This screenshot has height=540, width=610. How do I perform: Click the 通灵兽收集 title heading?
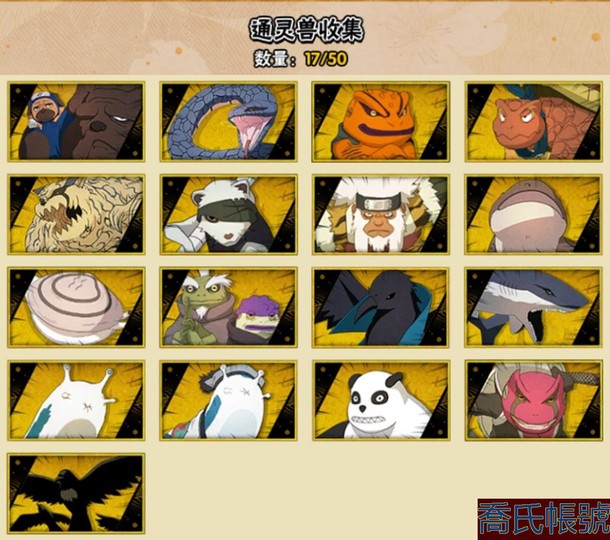click(x=307, y=30)
